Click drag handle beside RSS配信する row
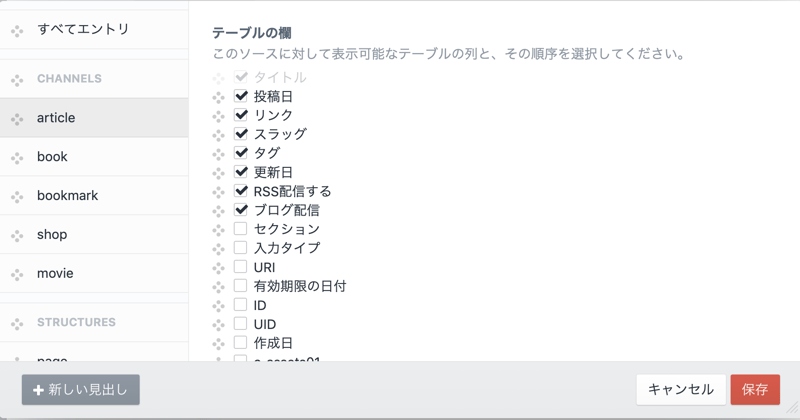Screen dimensions: 800x420 219,192
